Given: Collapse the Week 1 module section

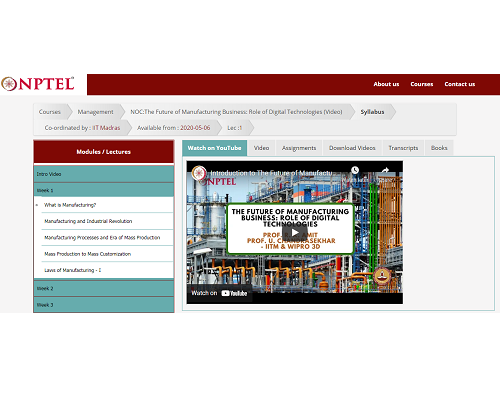Looking at the screenshot, I should [x=104, y=190].
